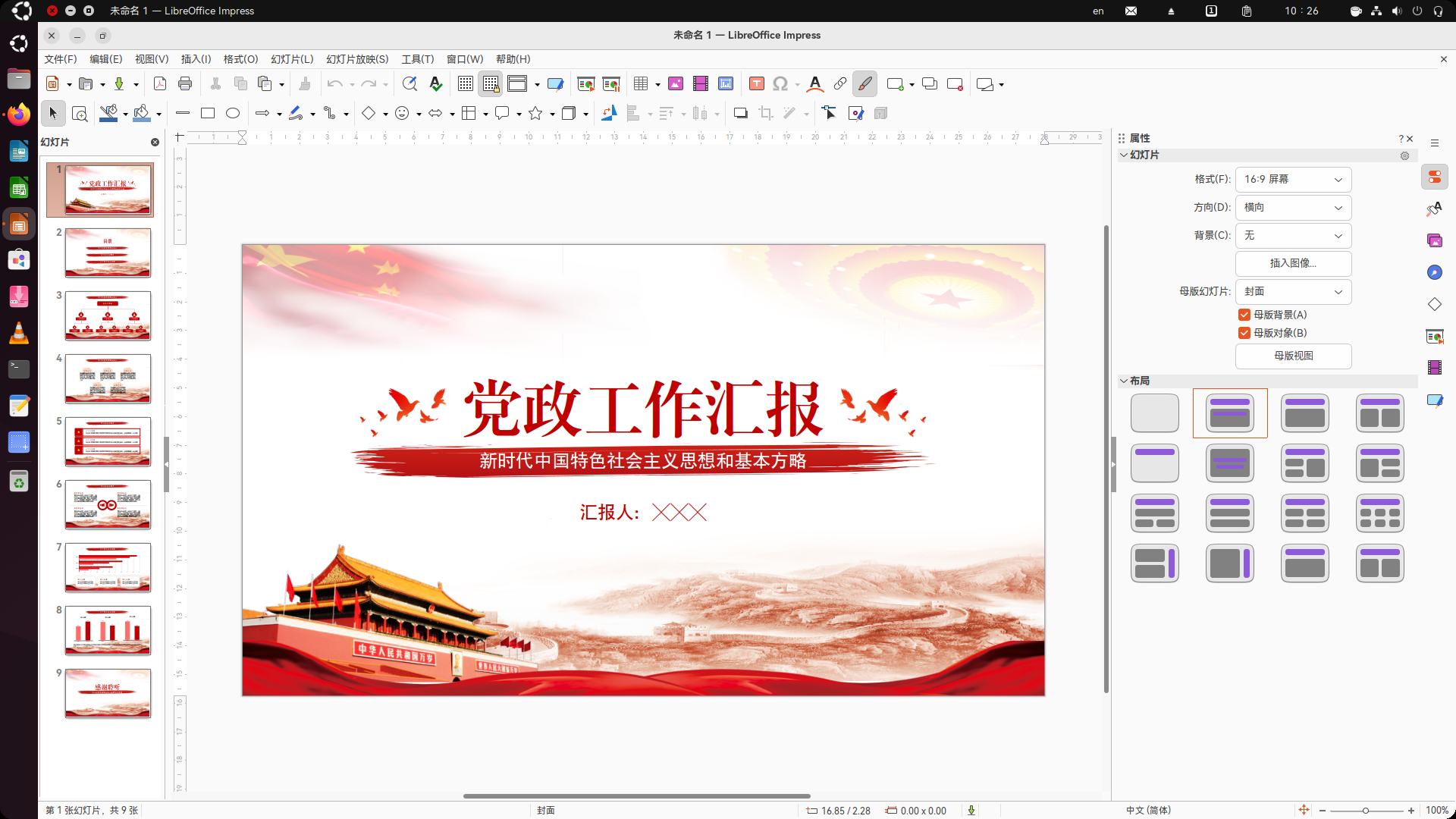
Task: Click the Export as PDF icon
Action: [x=160, y=84]
